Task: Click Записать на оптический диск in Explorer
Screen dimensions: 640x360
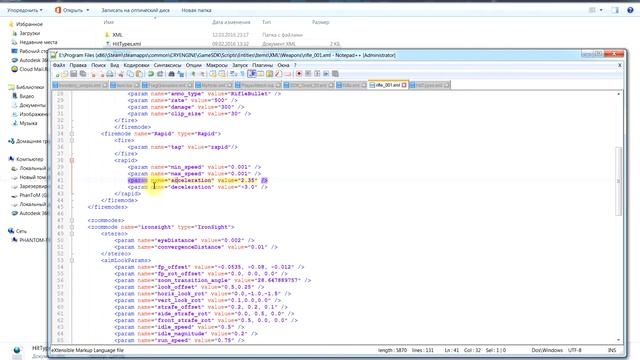Action: click(x=136, y=10)
